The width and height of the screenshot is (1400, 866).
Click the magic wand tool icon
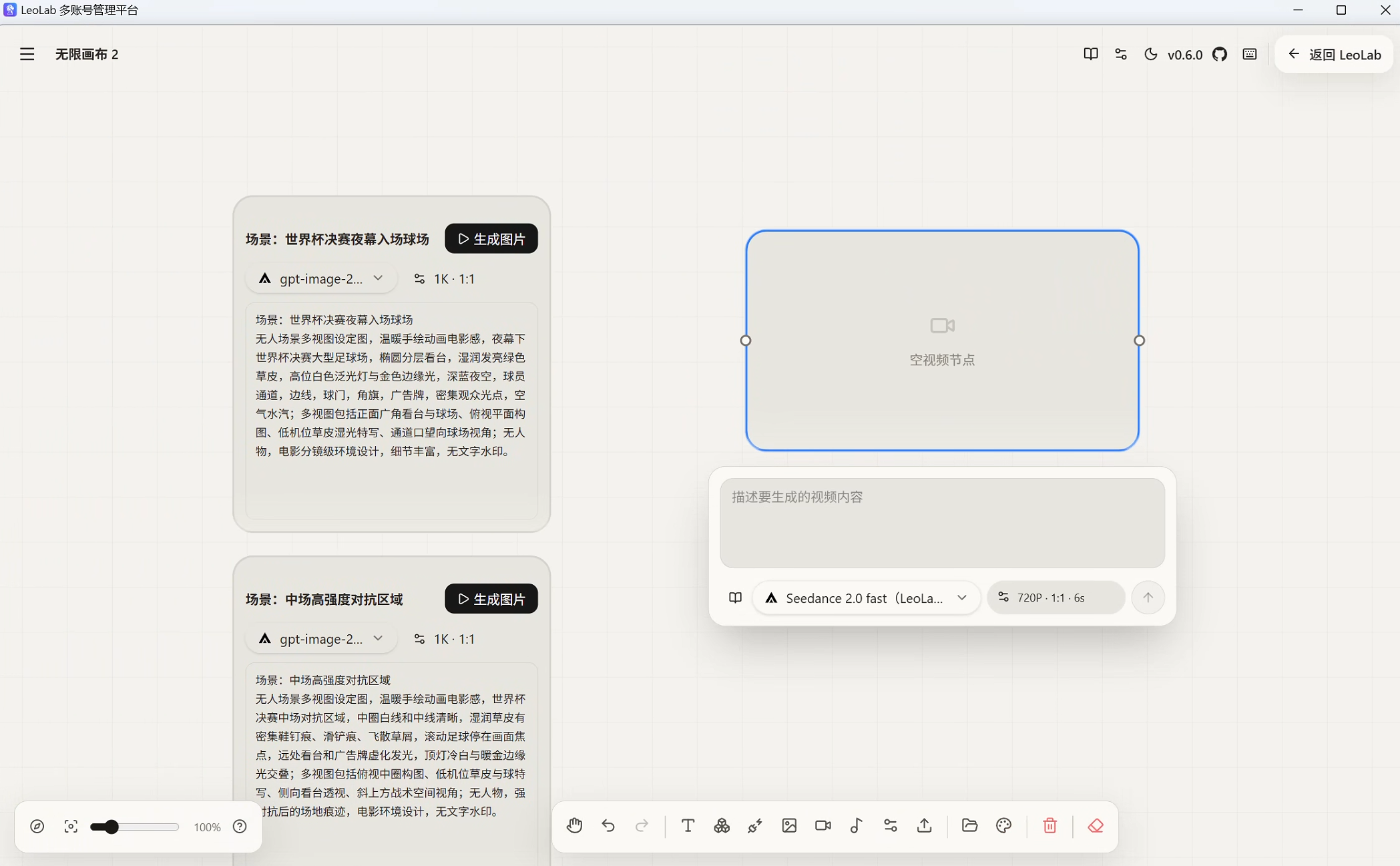[x=755, y=826]
